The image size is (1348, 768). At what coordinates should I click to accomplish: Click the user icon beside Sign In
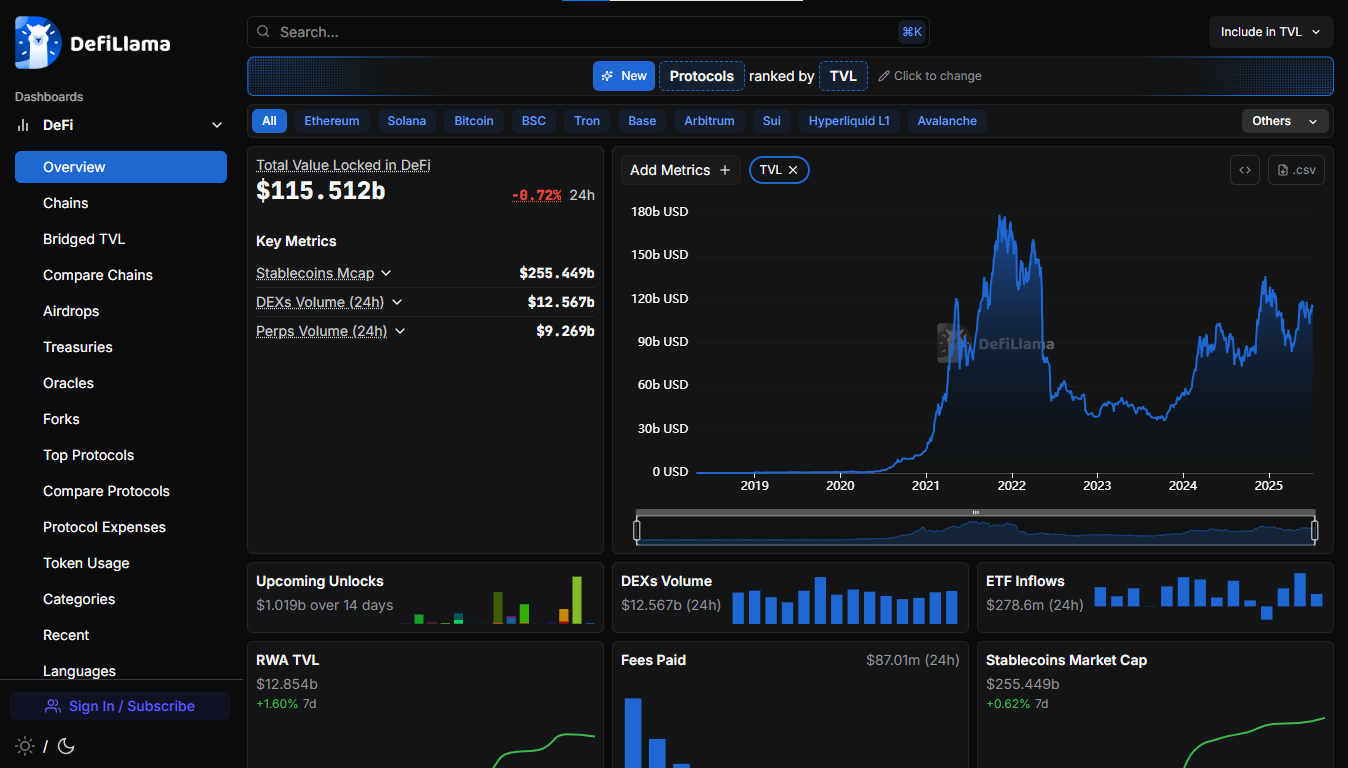tap(53, 706)
